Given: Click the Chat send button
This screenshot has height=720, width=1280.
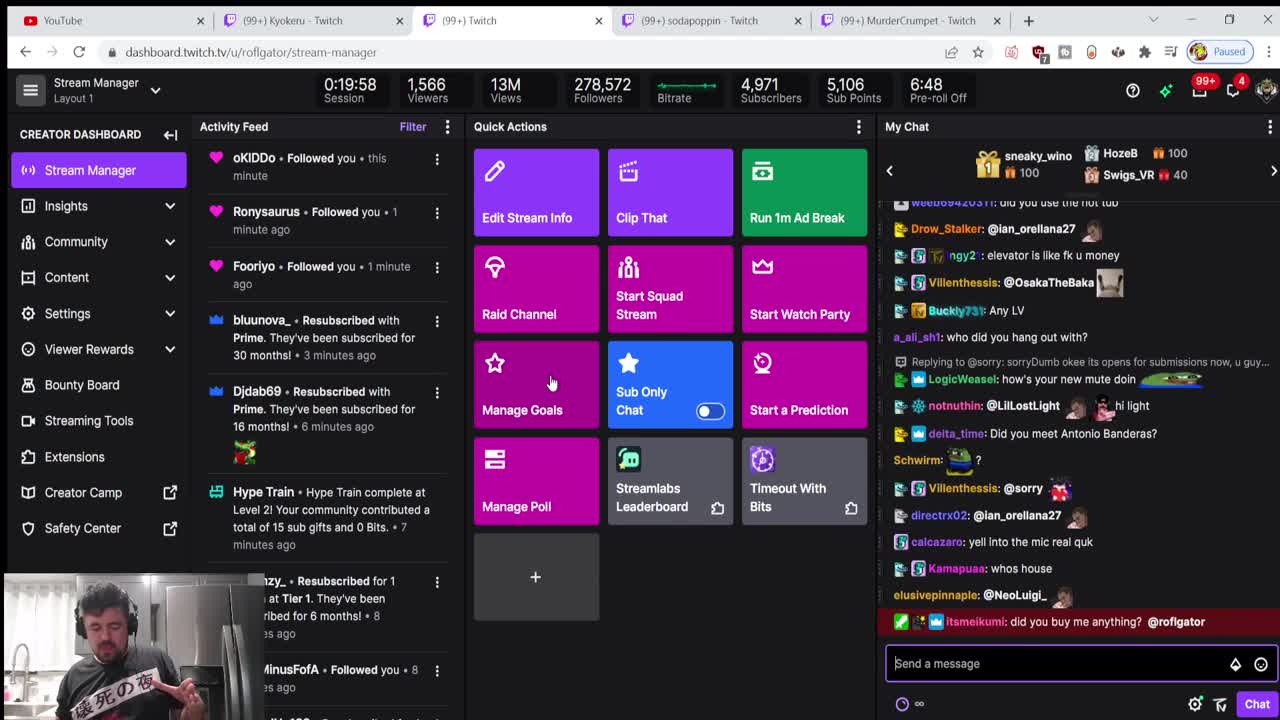Looking at the screenshot, I should [1257, 704].
